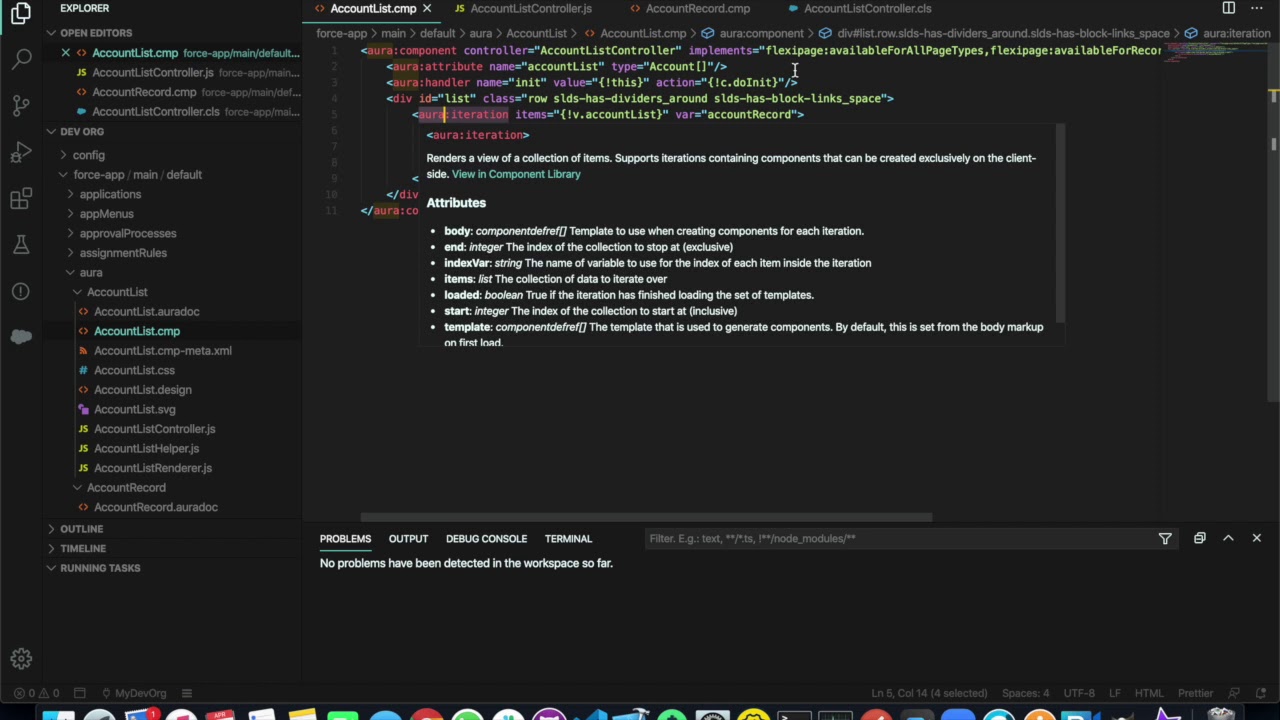Open the Output panel tab
The image size is (1280, 720).
408,538
